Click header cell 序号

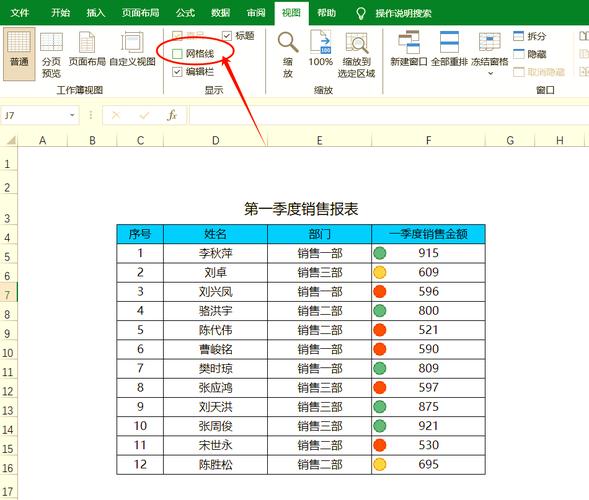140,234
